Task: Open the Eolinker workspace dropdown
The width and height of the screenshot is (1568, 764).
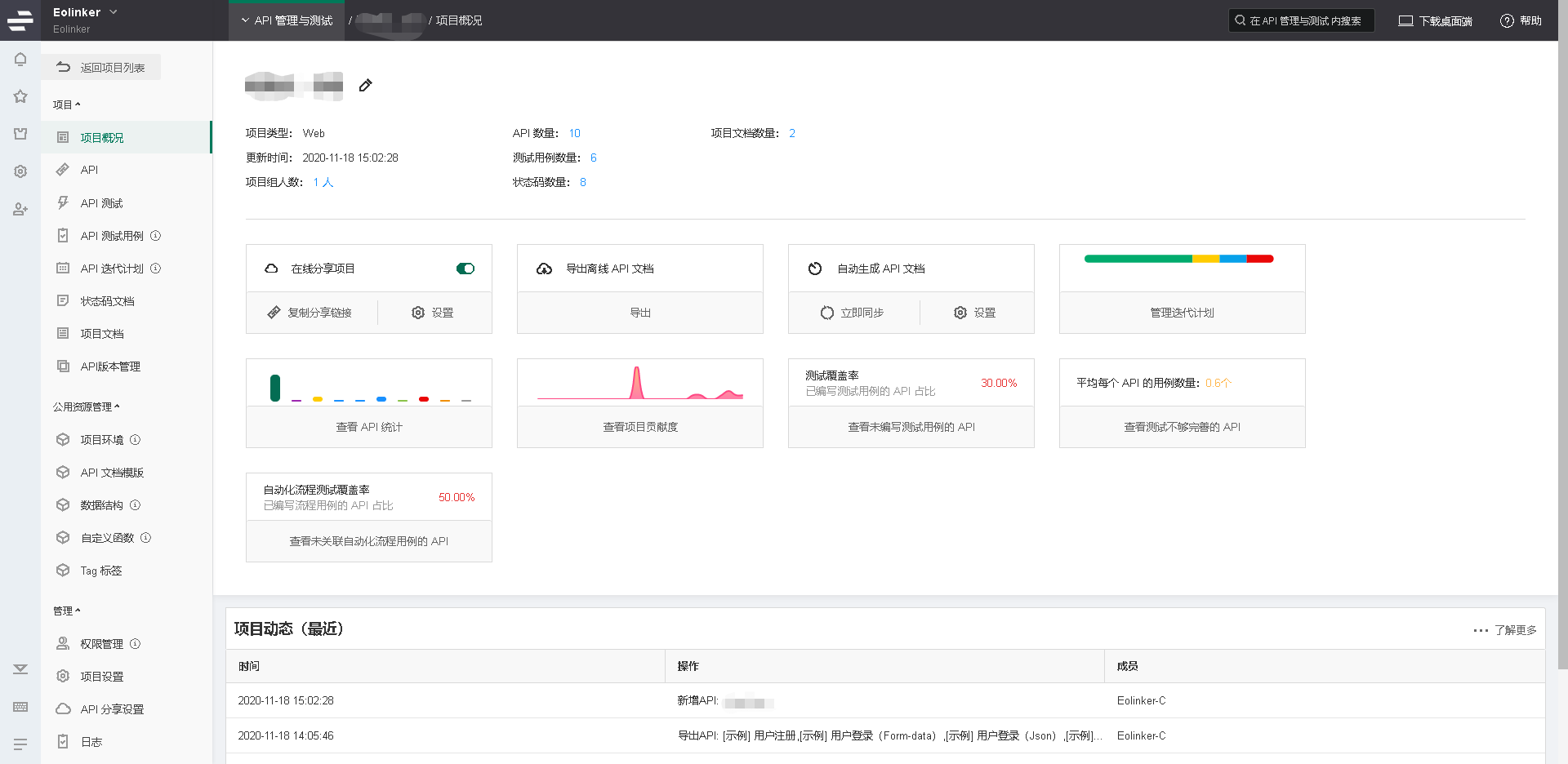Action: (x=114, y=12)
